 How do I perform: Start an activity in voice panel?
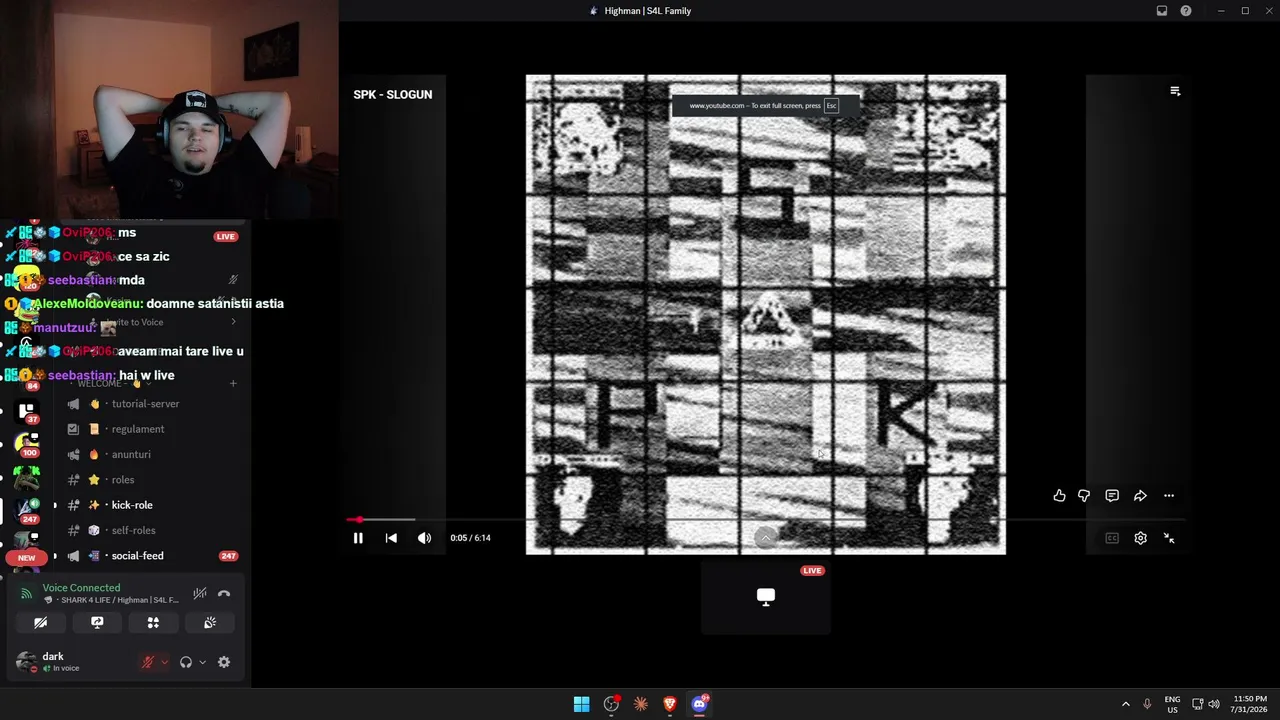tap(153, 623)
